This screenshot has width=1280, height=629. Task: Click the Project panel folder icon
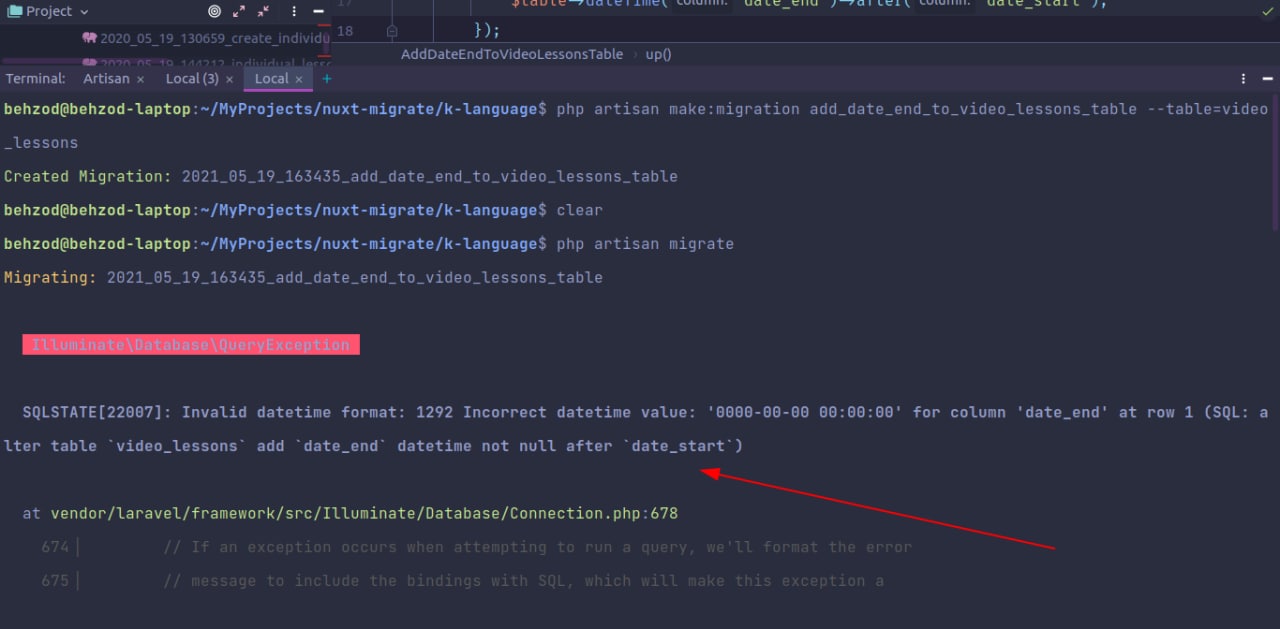14,11
